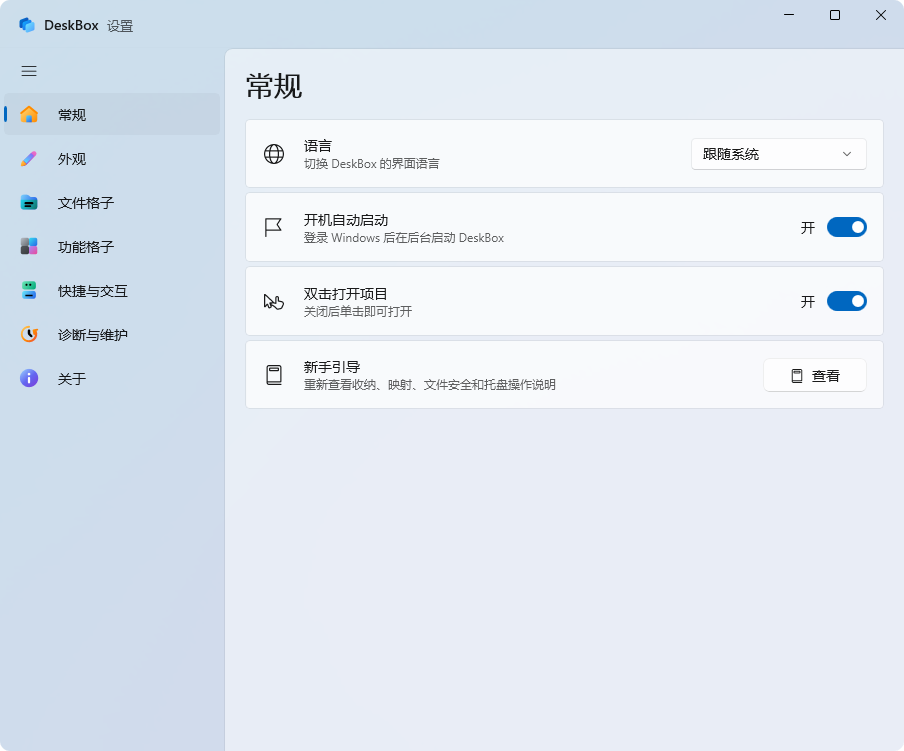Click the 新手引导 setting title

[332, 367]
